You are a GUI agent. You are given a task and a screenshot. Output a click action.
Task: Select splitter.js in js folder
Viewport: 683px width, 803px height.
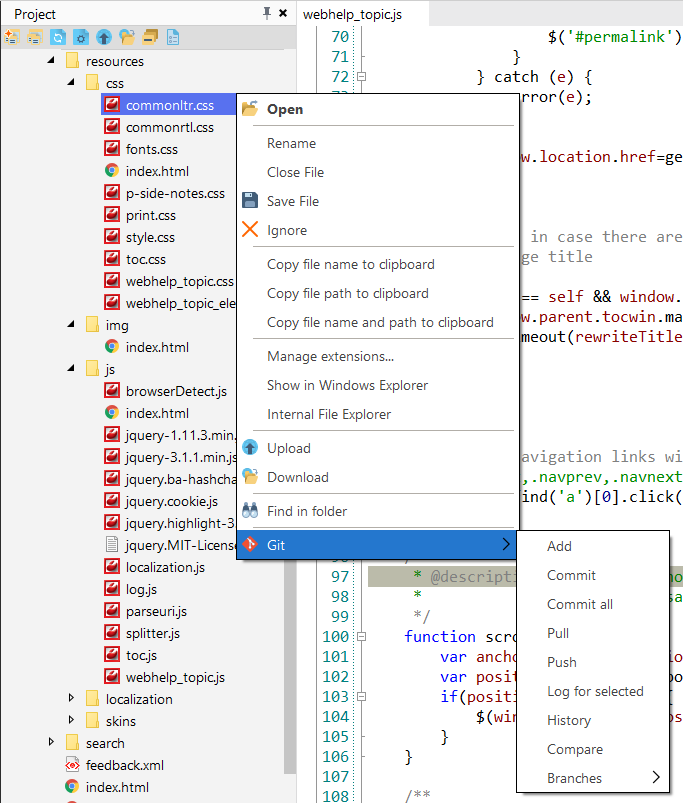tap(153, 633)
